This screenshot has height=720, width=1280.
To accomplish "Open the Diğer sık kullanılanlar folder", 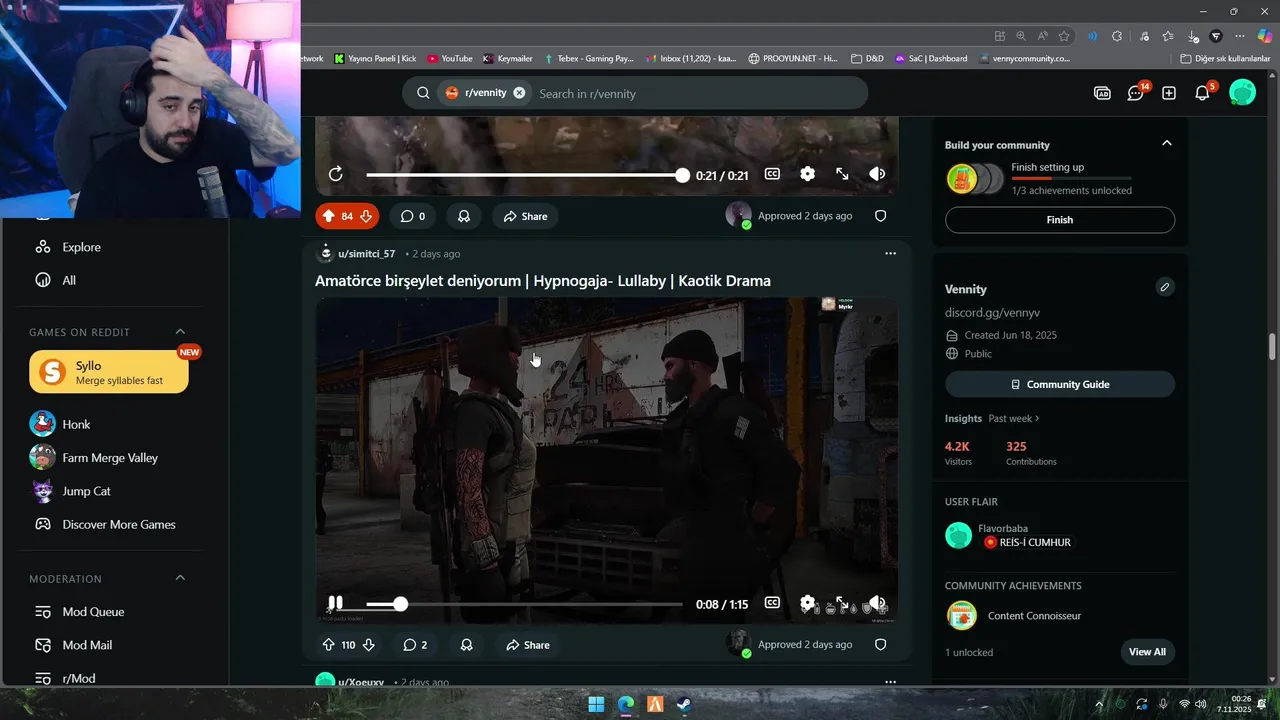I will [x=1225, y=59].
